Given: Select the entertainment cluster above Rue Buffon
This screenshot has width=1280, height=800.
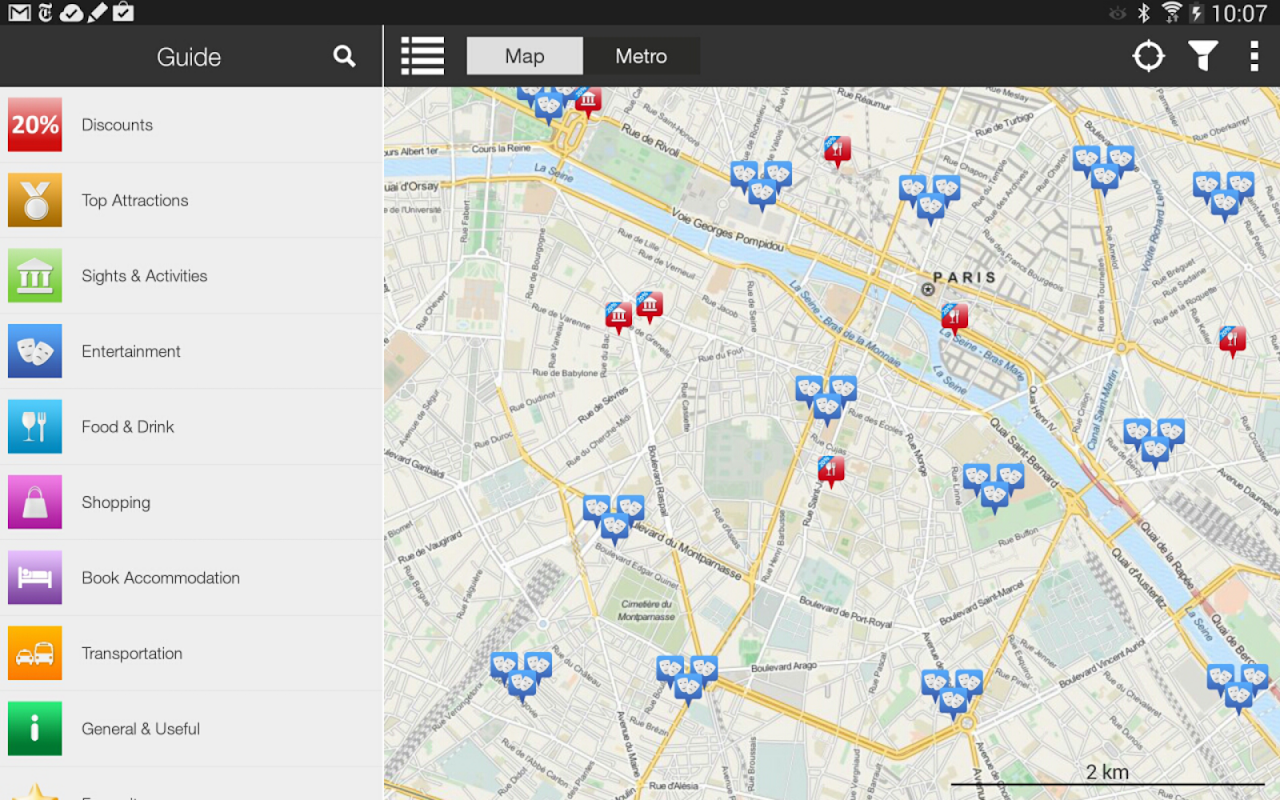Looking at the screenshot, I should [994, 487].
